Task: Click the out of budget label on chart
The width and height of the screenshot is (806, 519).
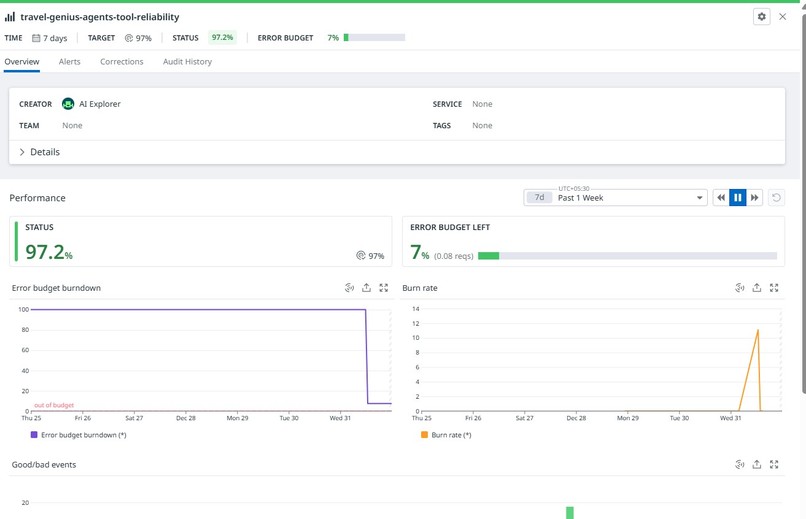Action: click(54, 405)
